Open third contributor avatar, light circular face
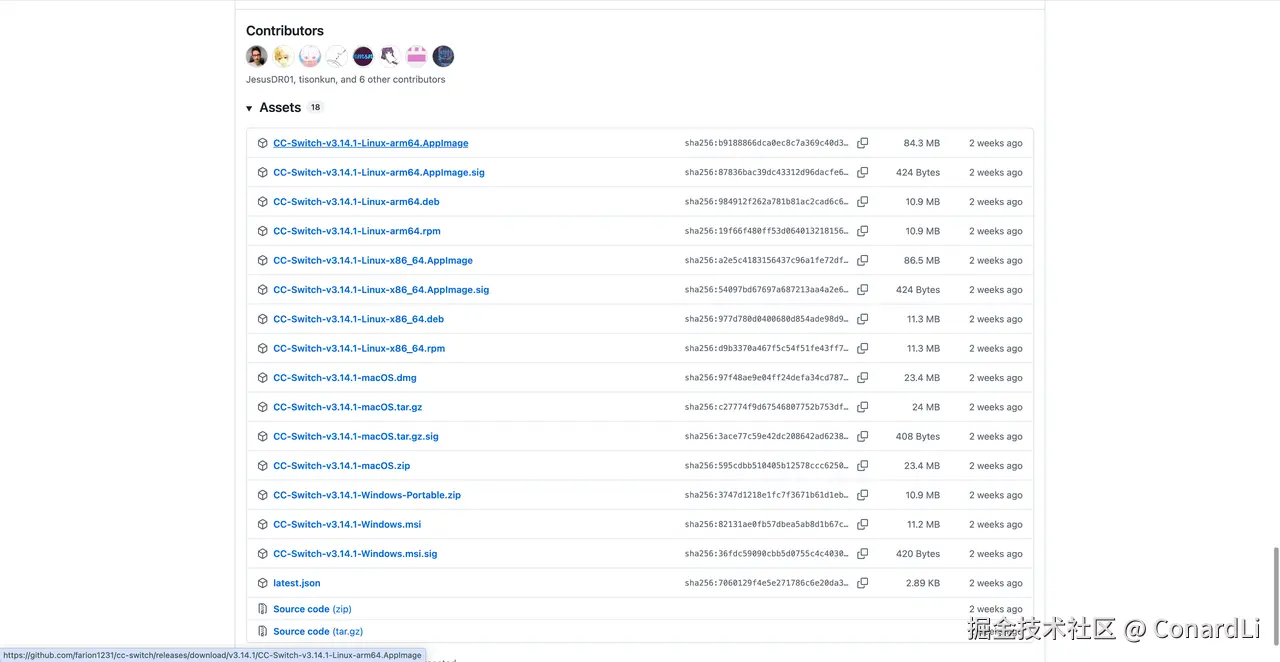This screenshot has width=1280, height=662. [310, 56]
